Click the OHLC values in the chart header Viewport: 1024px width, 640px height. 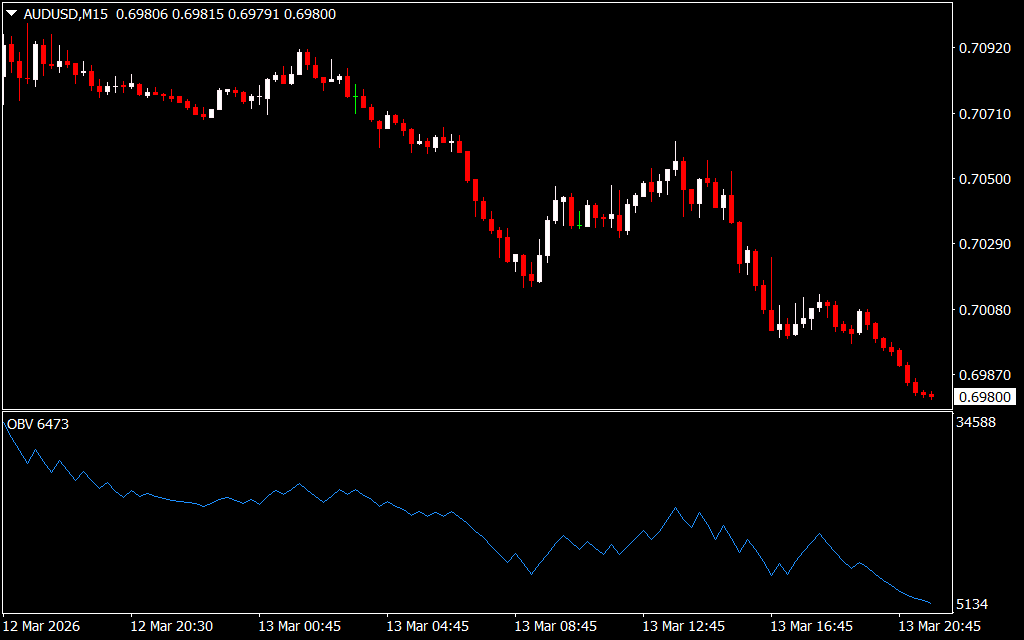coord(226,14)
